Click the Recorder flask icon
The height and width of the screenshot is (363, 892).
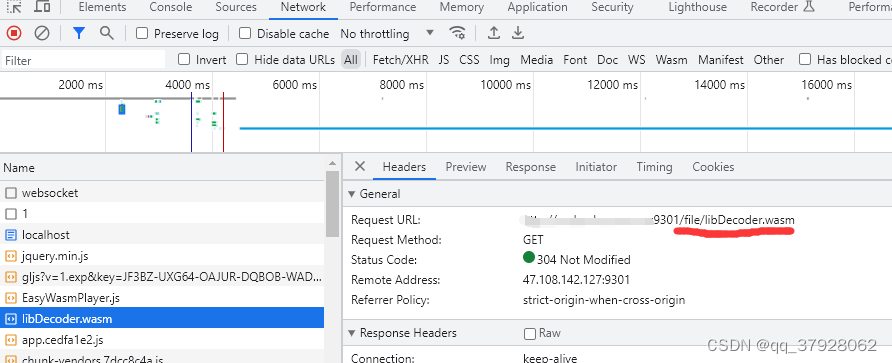point(809,7)
